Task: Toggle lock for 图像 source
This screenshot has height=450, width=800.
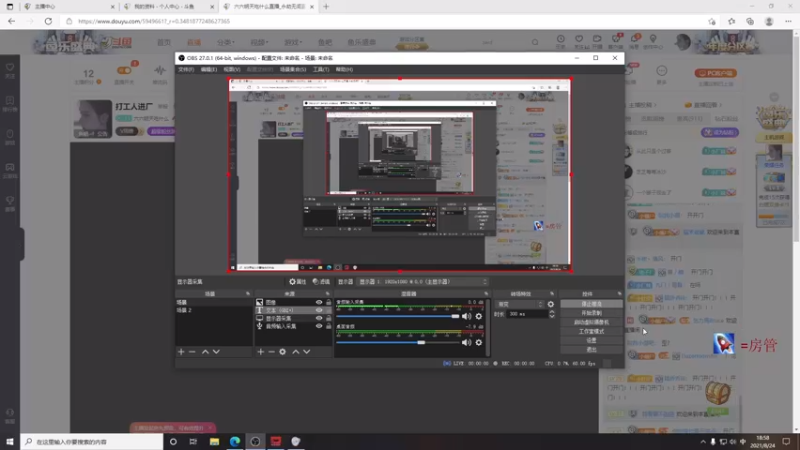Action: pos(328,303)
